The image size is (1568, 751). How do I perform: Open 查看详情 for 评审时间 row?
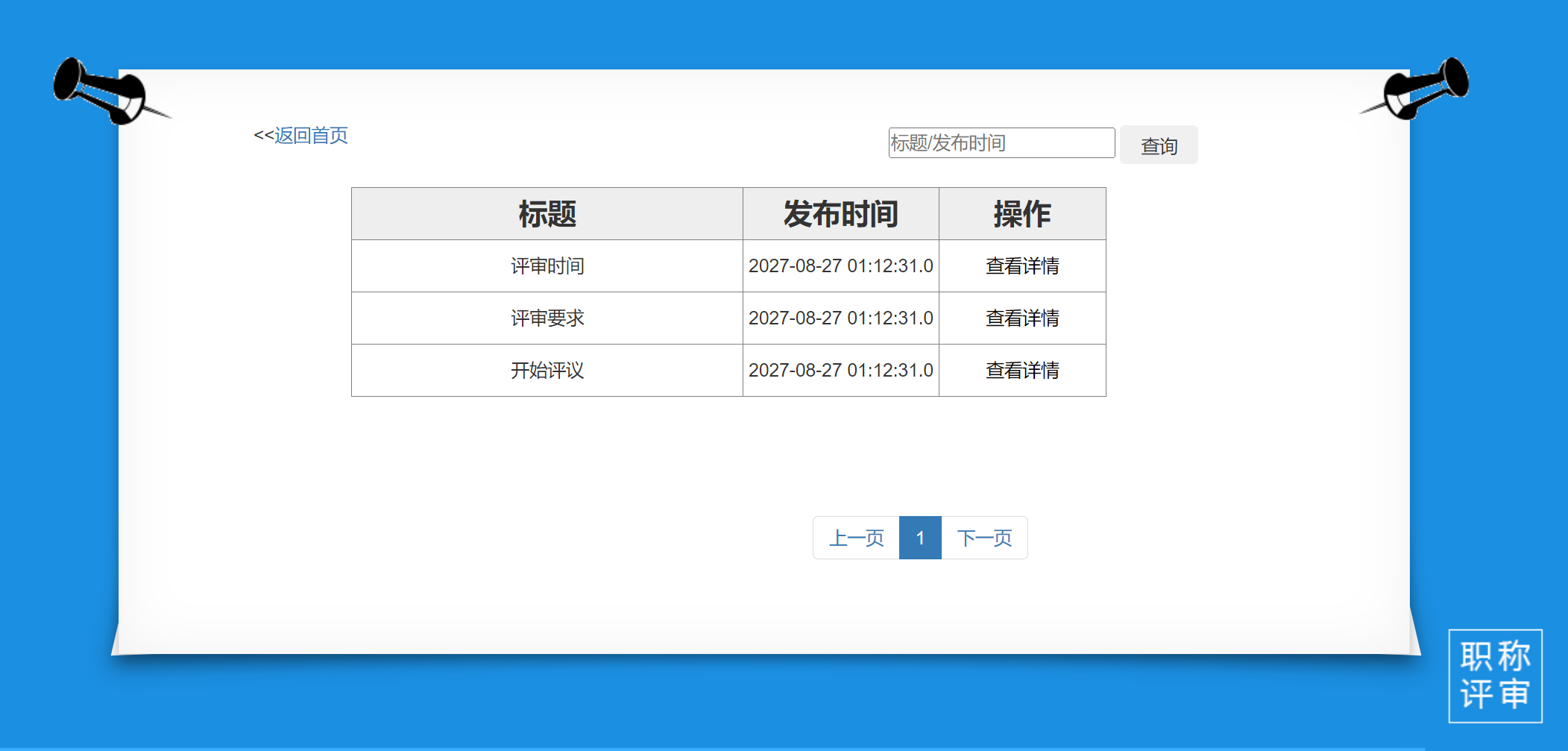(x=1022, y=266)
